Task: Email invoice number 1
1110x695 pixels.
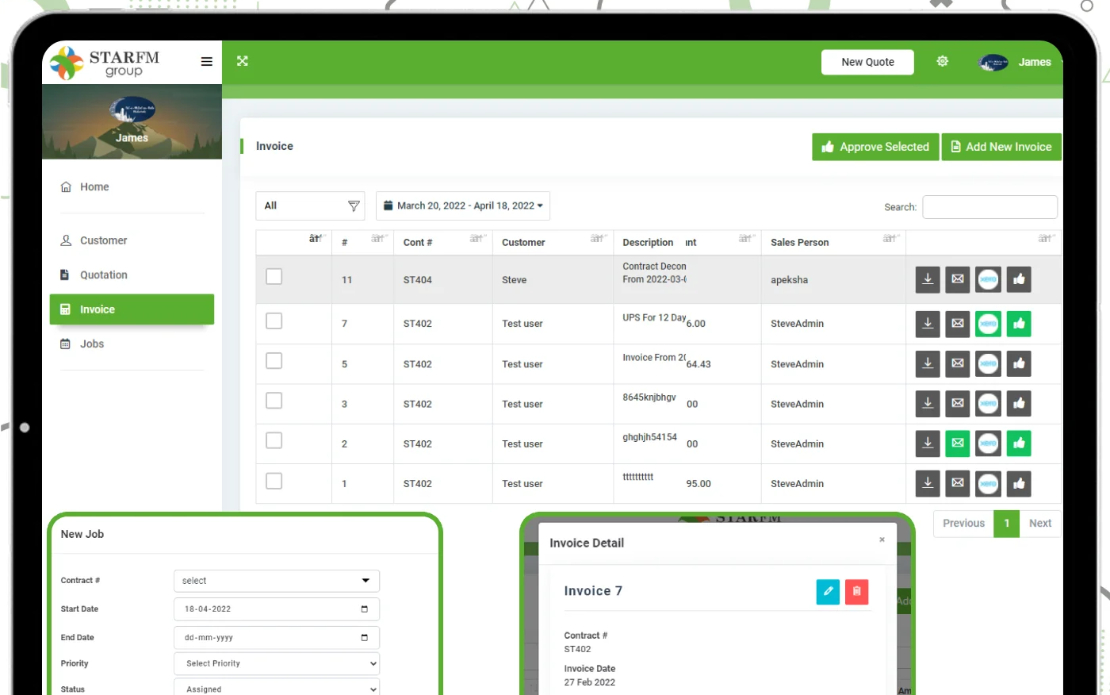Action: (x=957, y=483)
